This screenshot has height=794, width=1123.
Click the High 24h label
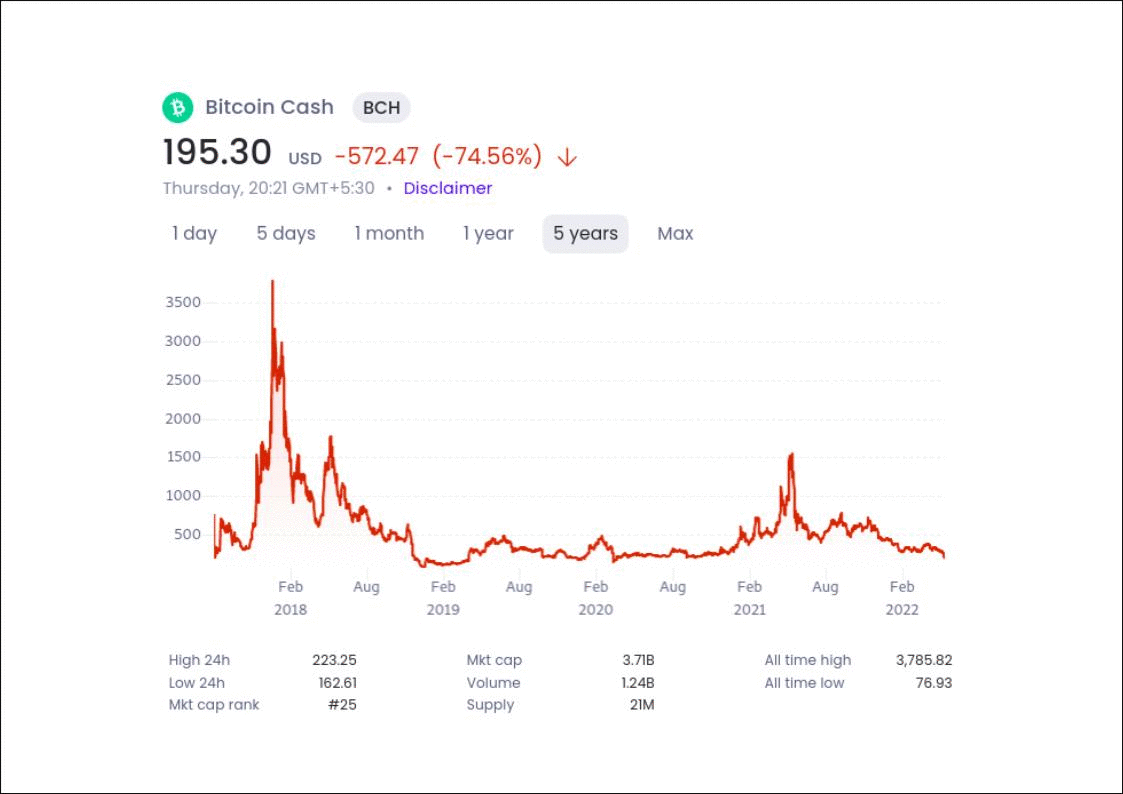coord(199,660)
